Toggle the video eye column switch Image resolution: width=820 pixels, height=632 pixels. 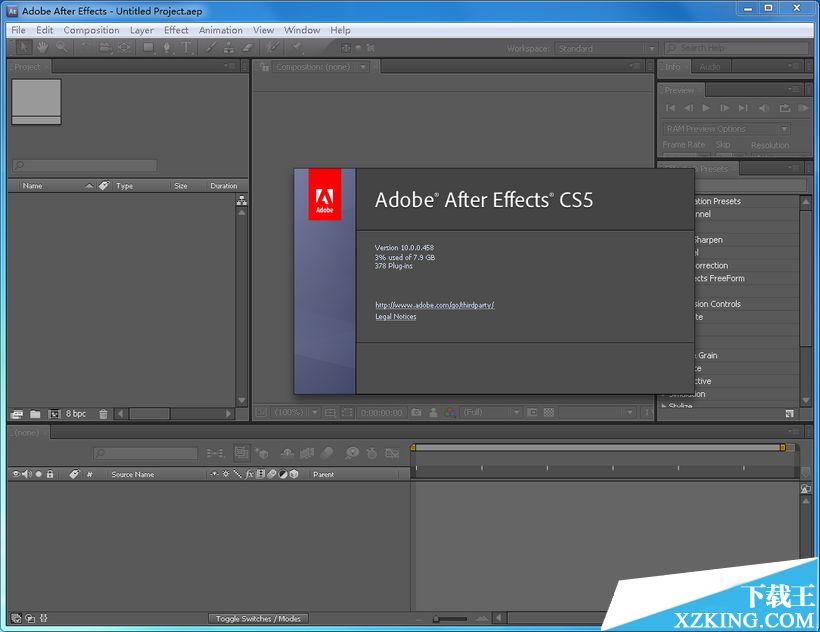16,474
